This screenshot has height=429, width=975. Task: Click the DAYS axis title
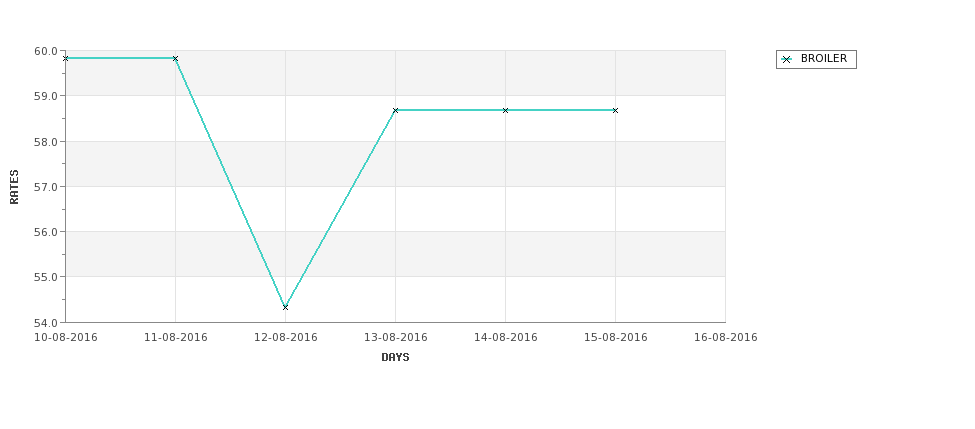point(395,358)
